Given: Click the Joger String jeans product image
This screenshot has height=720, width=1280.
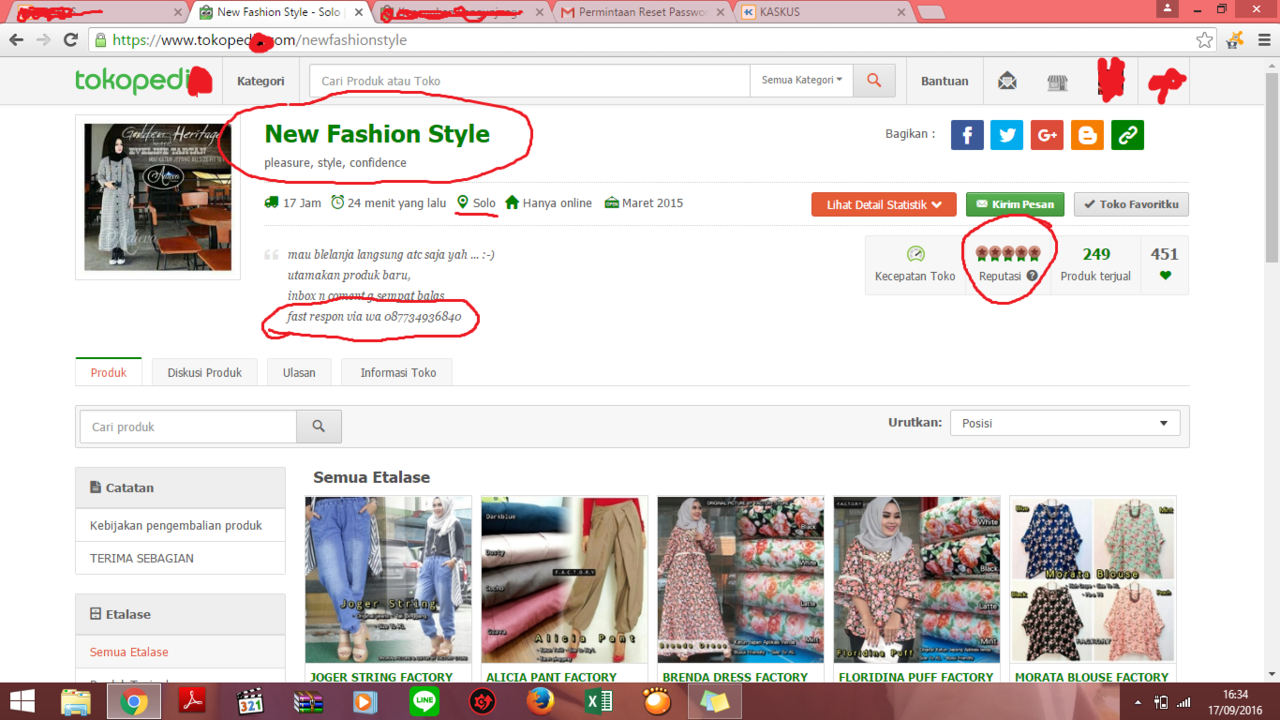Looking at the screenshot, I should tap(388, 580).
